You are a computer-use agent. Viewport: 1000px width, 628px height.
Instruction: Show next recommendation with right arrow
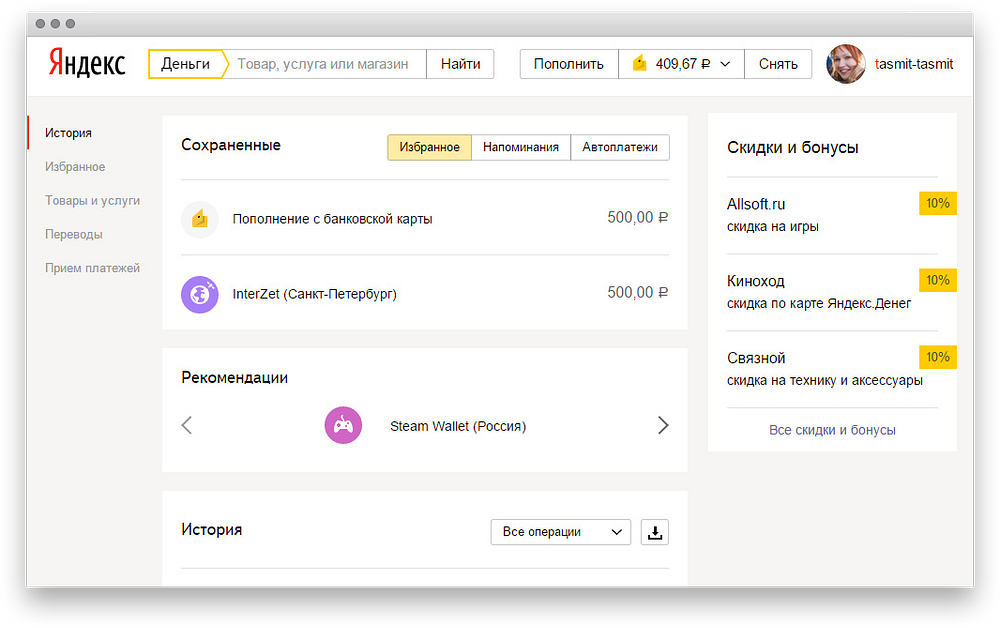tap(663, 425)
